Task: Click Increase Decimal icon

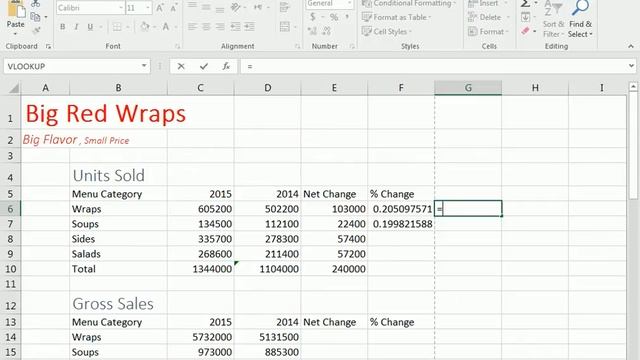Action: 312,31
